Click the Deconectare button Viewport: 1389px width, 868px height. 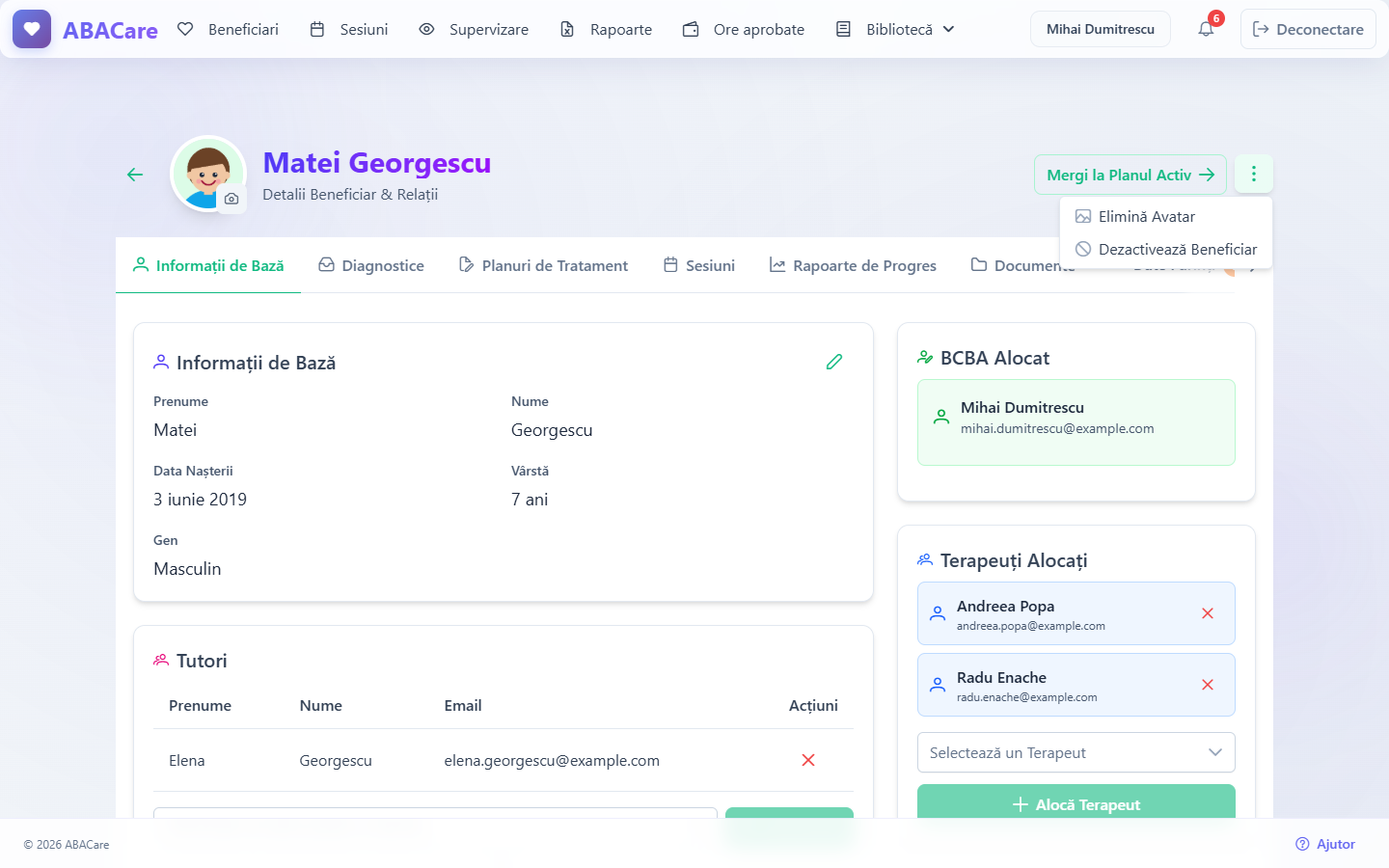coord(1308,29)
